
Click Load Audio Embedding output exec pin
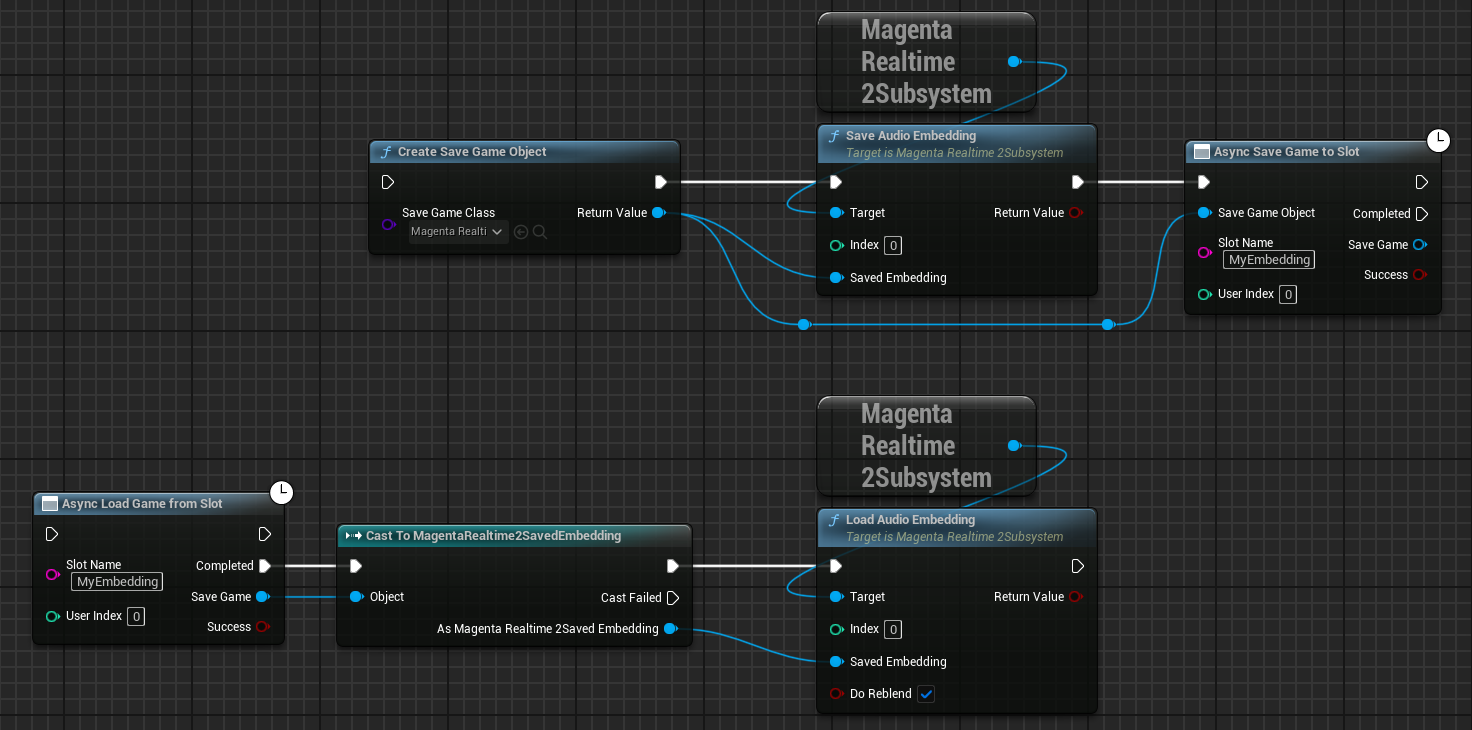click(1077, 566)
